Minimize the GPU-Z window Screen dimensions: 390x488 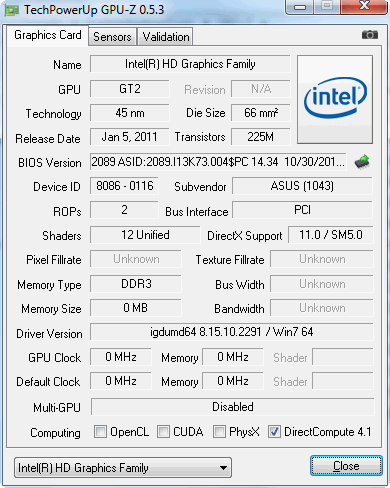coord(300,7)
